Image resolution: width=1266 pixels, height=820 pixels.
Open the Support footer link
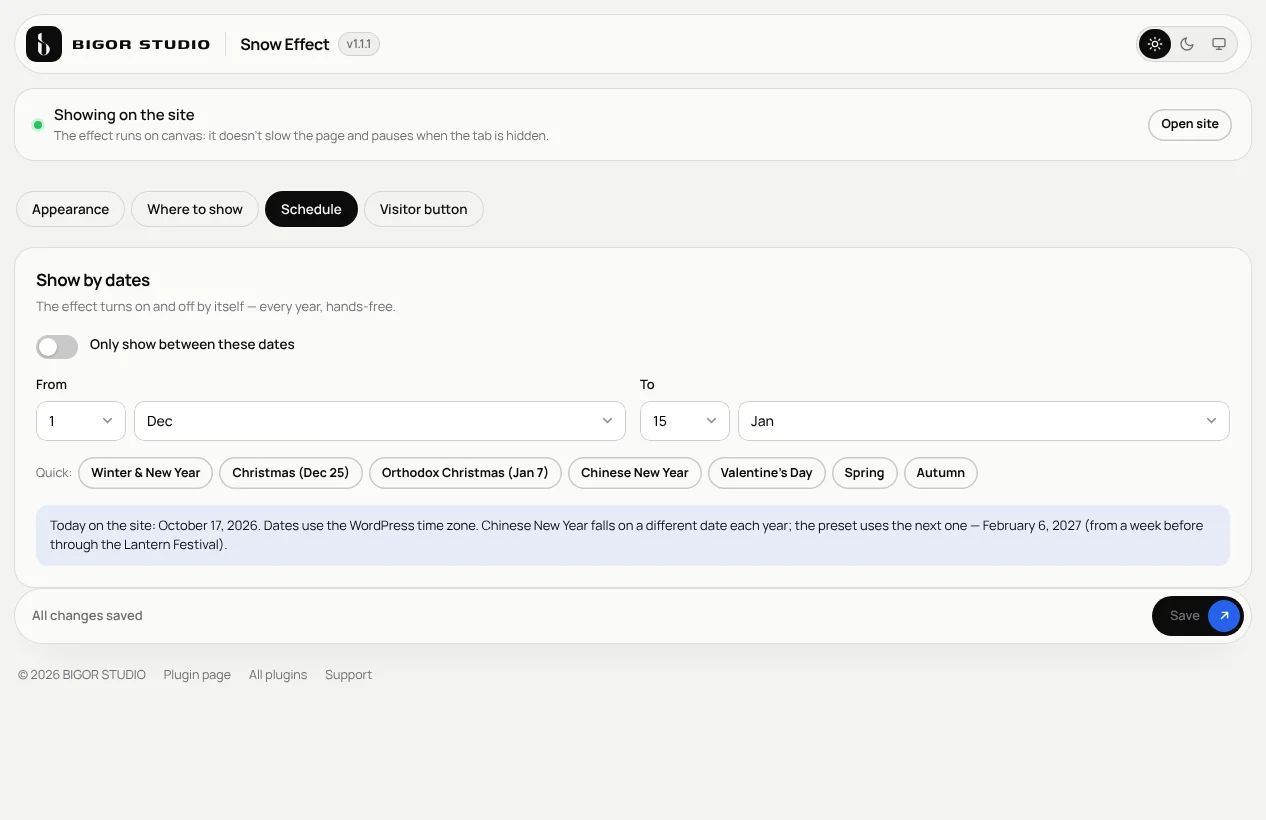(348, 675)
